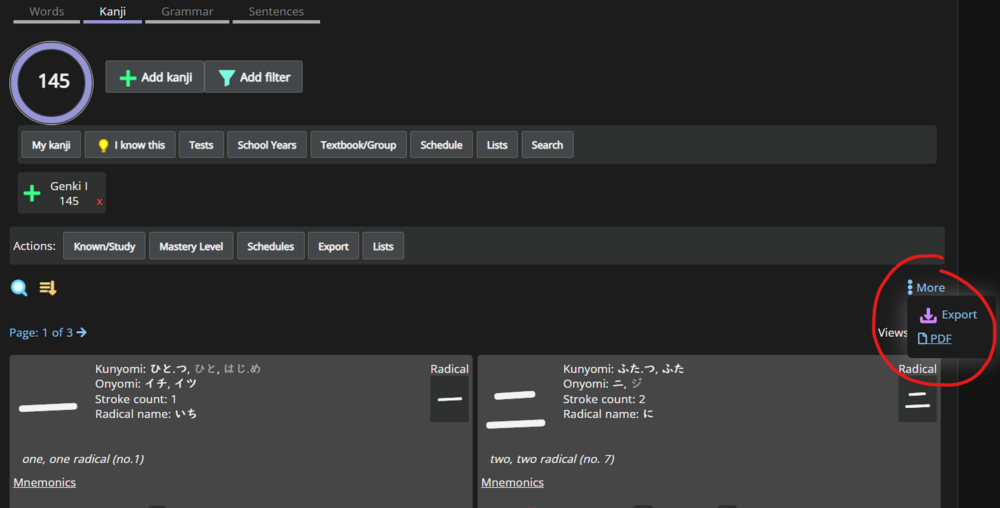
Task: Click the purple Export download icon
Action: pos(928,315)
